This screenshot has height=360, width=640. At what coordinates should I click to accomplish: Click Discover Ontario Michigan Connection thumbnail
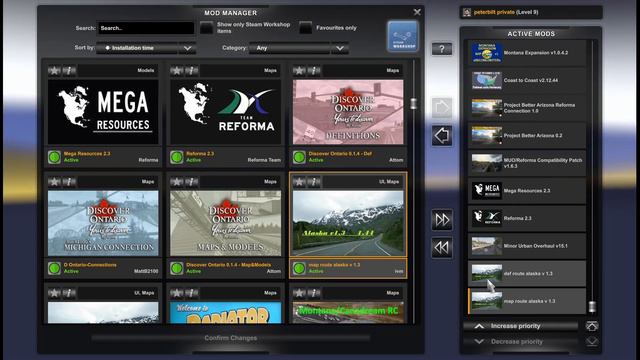click(x=103, y=223)
